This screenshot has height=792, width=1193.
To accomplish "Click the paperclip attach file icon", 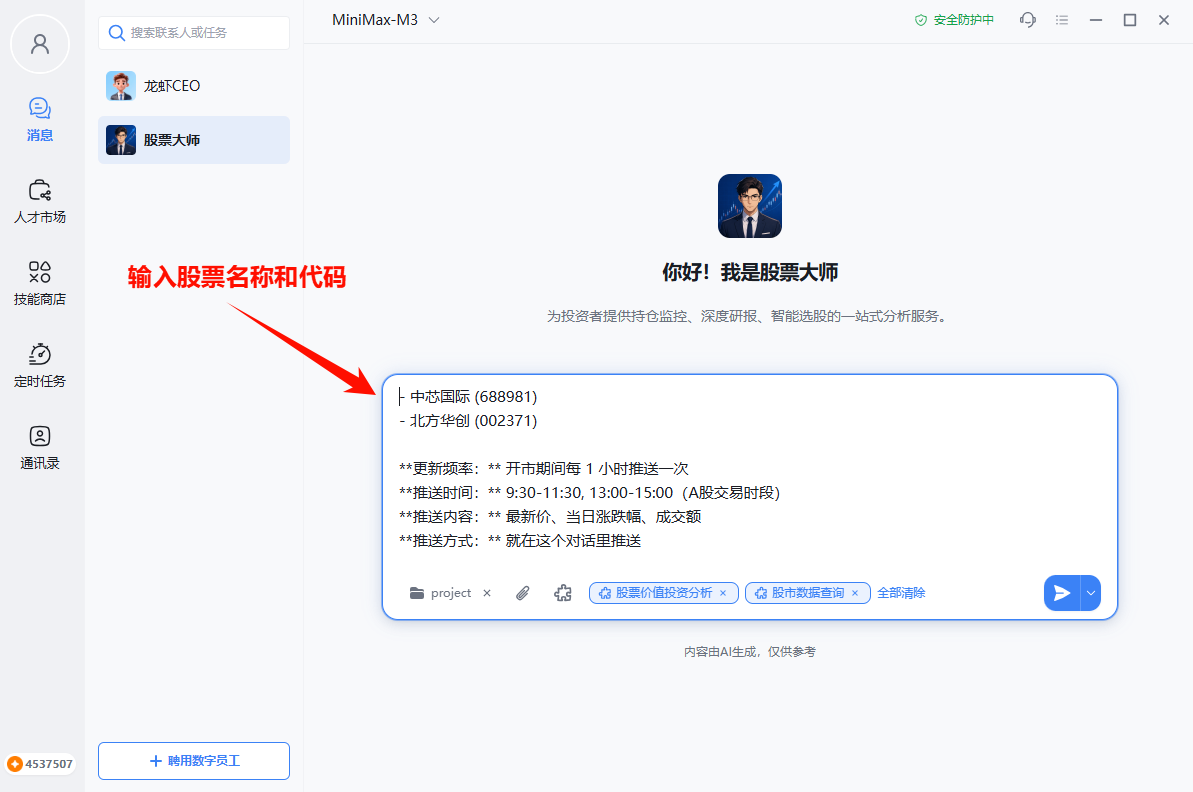I will tap(523, 593).
